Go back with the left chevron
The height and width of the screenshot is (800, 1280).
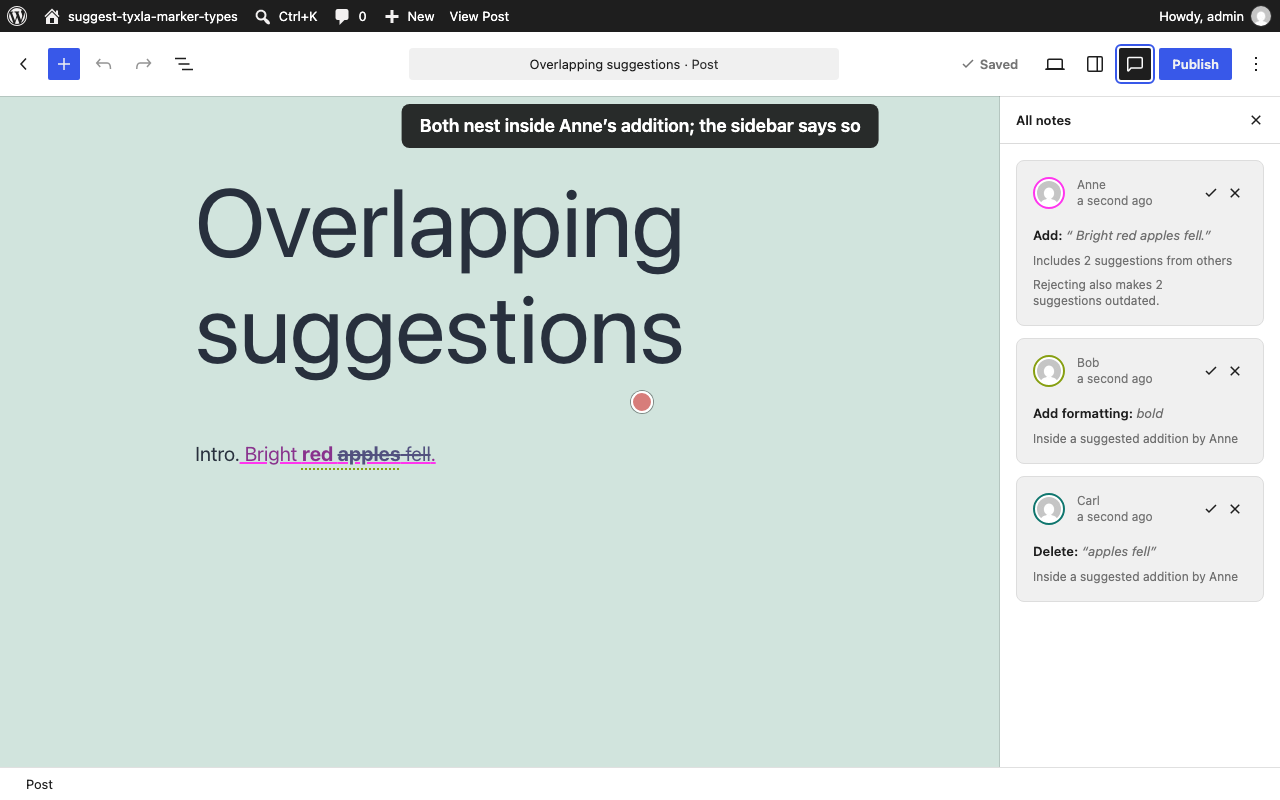(x=24, y=64)
